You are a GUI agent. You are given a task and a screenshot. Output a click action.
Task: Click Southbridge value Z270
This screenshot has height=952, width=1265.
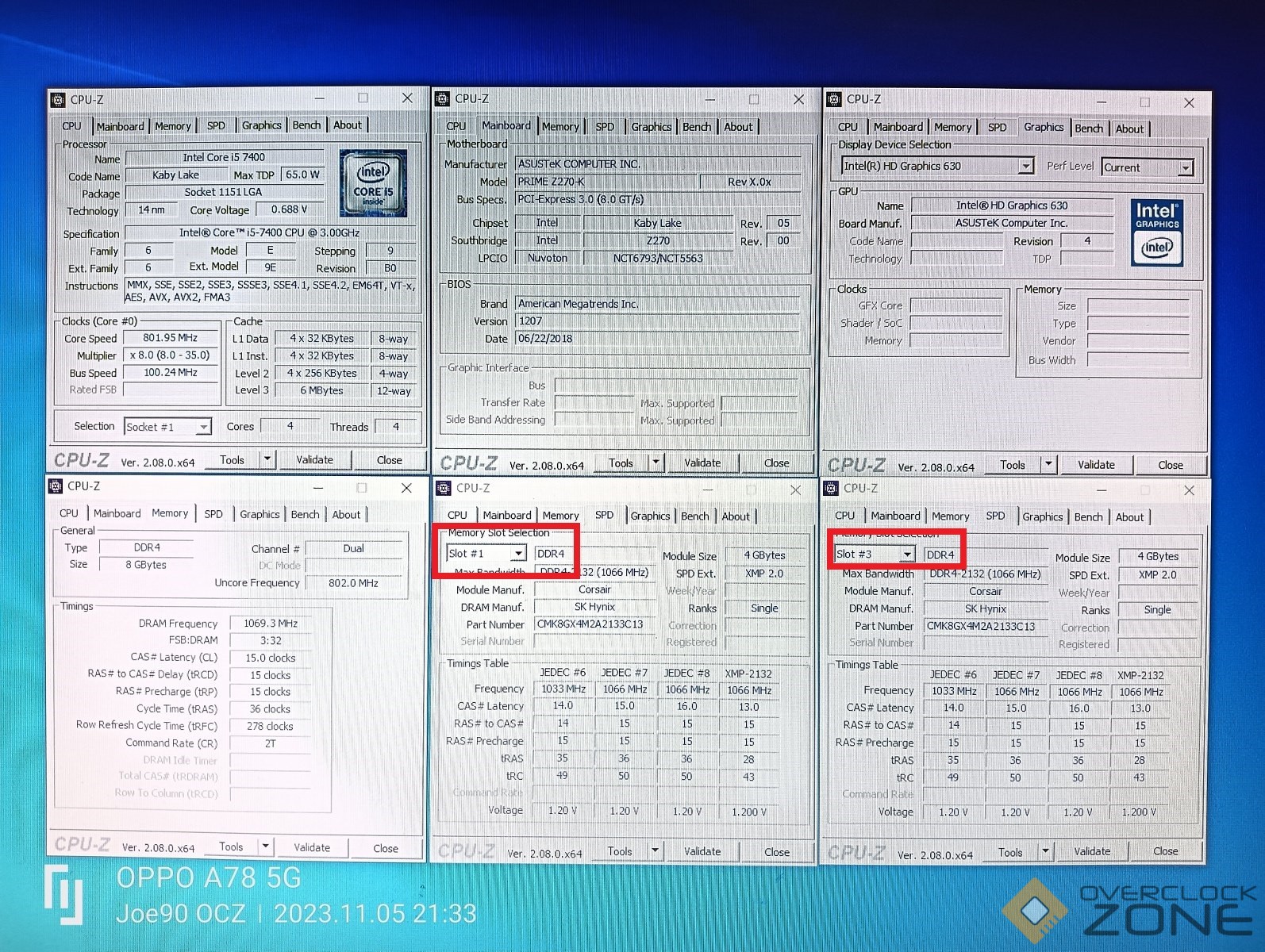click(658, 240)
